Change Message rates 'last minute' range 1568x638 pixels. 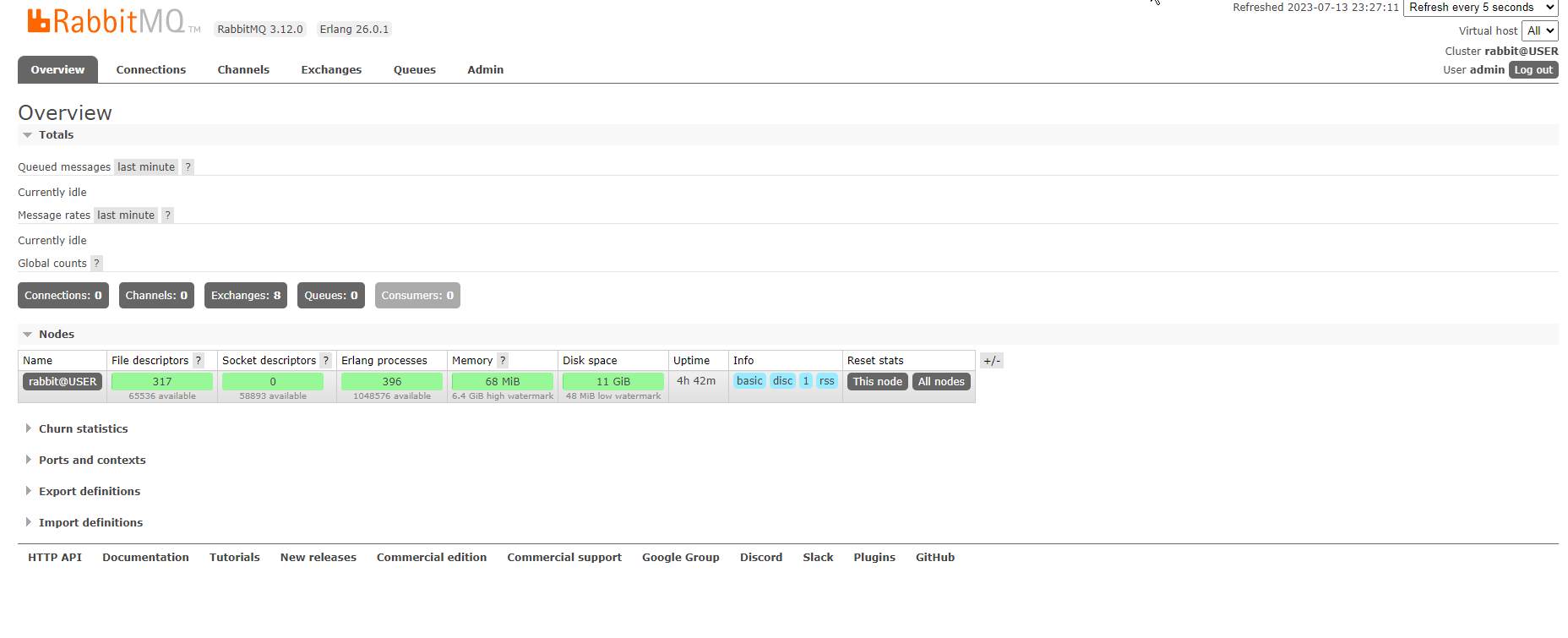click(126, 215)
